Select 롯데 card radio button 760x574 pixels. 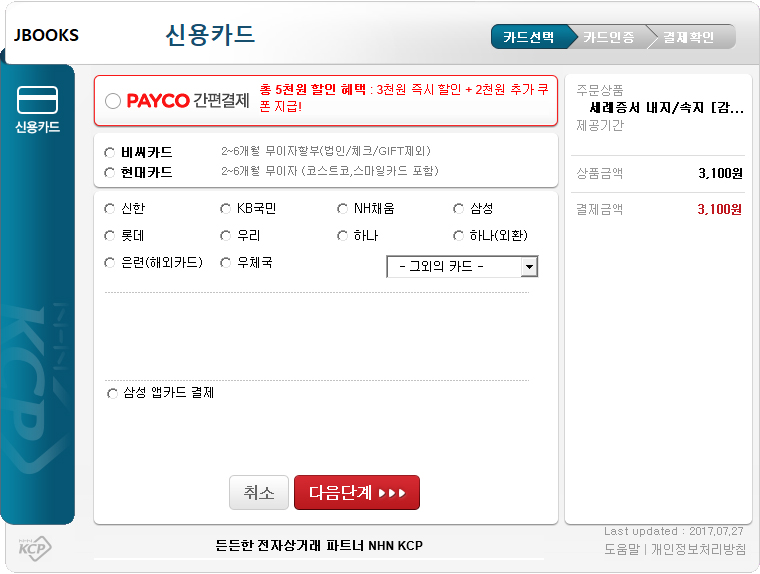tap(110, 236)
